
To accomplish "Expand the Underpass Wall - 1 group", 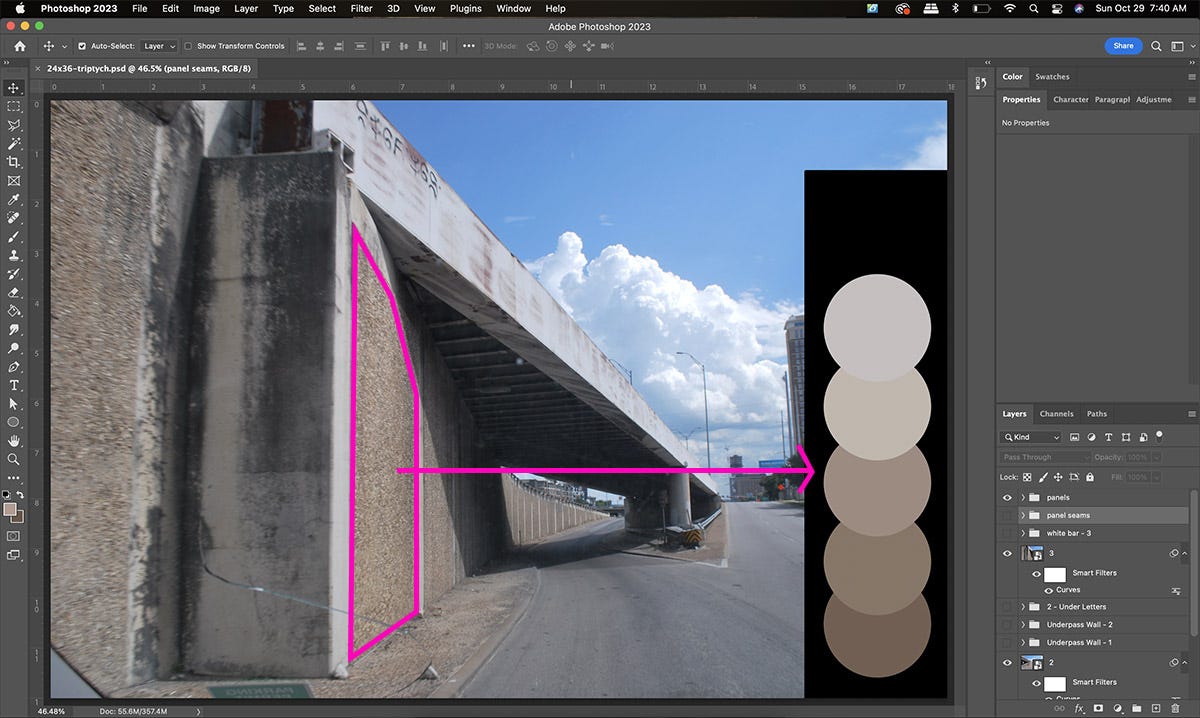I will tap(1022, 642).
